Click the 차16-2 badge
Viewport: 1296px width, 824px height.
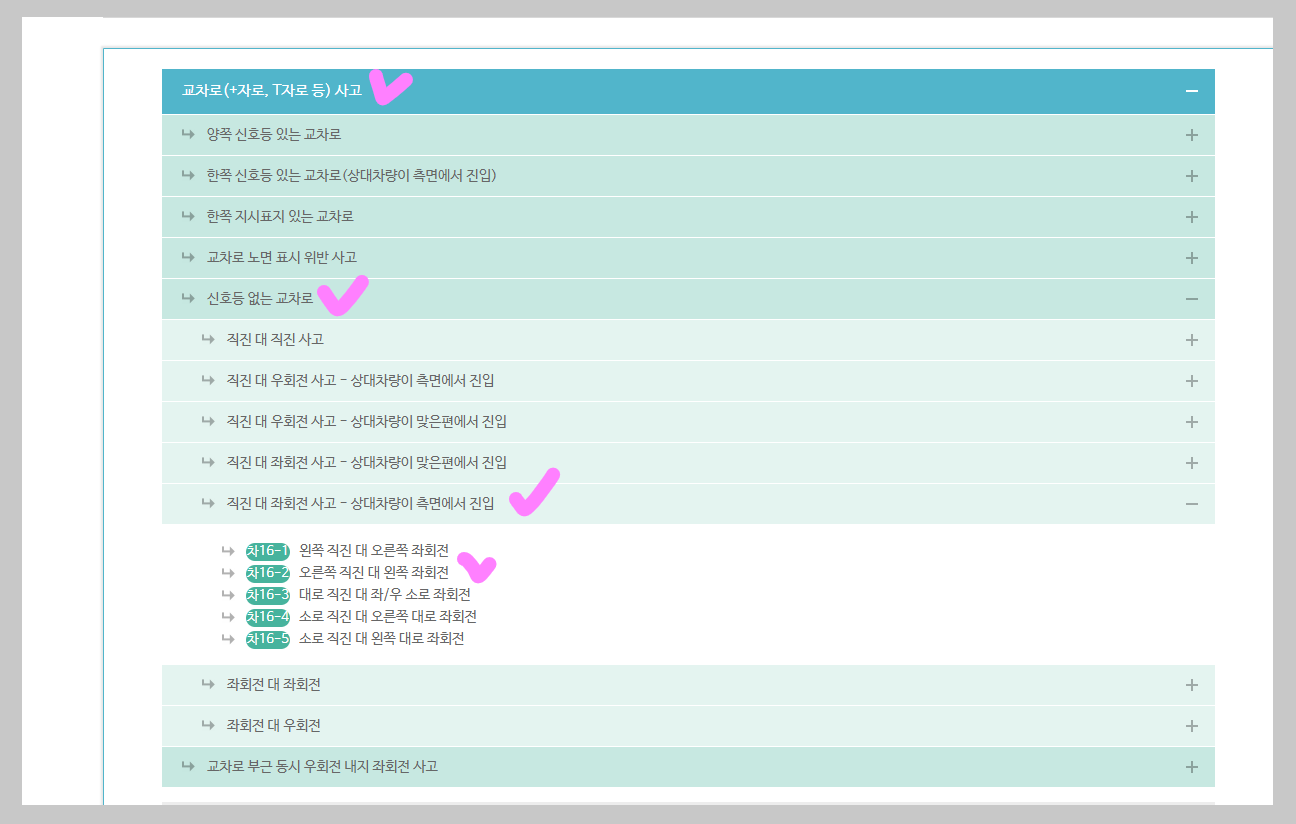click(x=268, y=573)
